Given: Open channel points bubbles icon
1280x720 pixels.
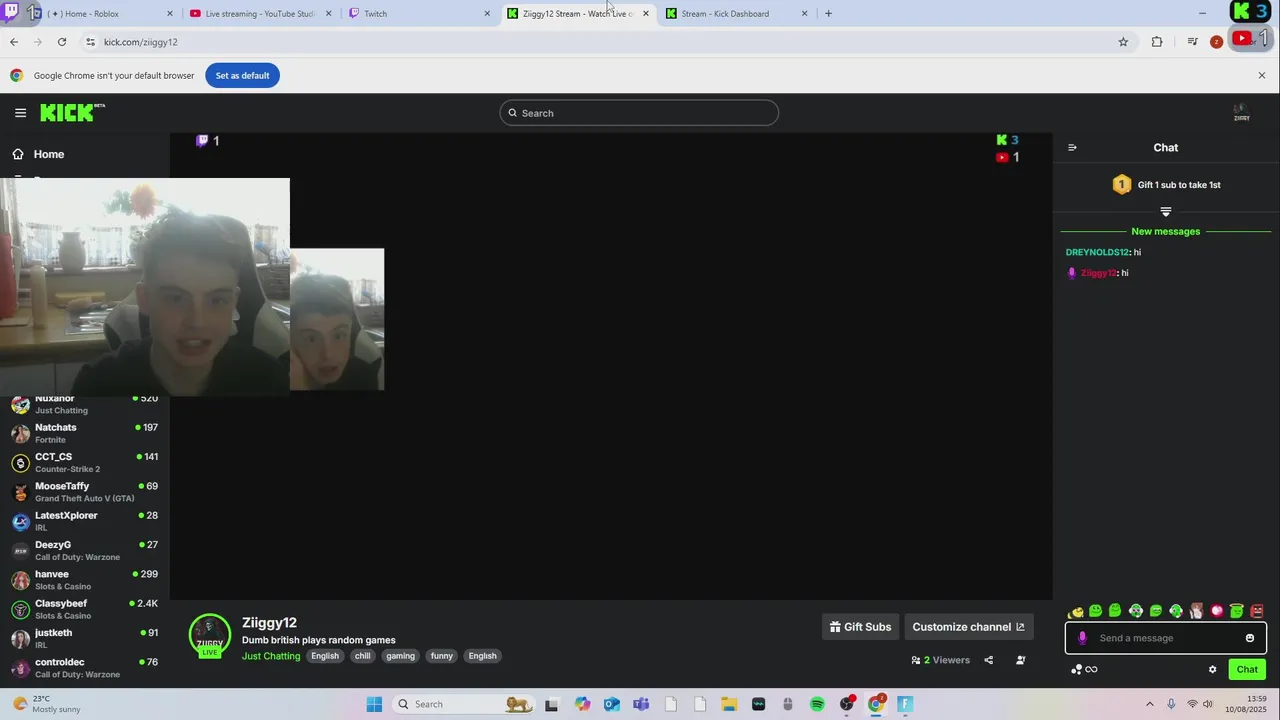Looking at the screenshot, I should pyautogui.click(x=1077, y=670).
